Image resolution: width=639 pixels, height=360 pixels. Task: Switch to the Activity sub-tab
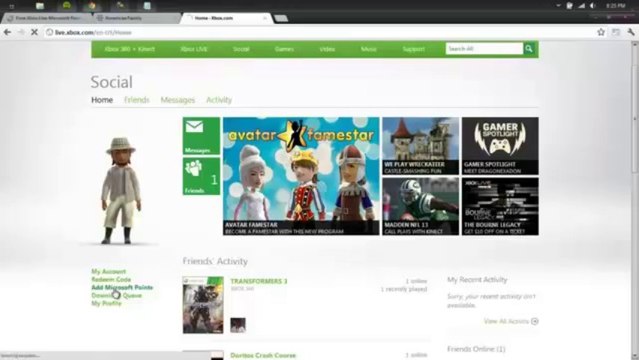(x=219, y=100)
